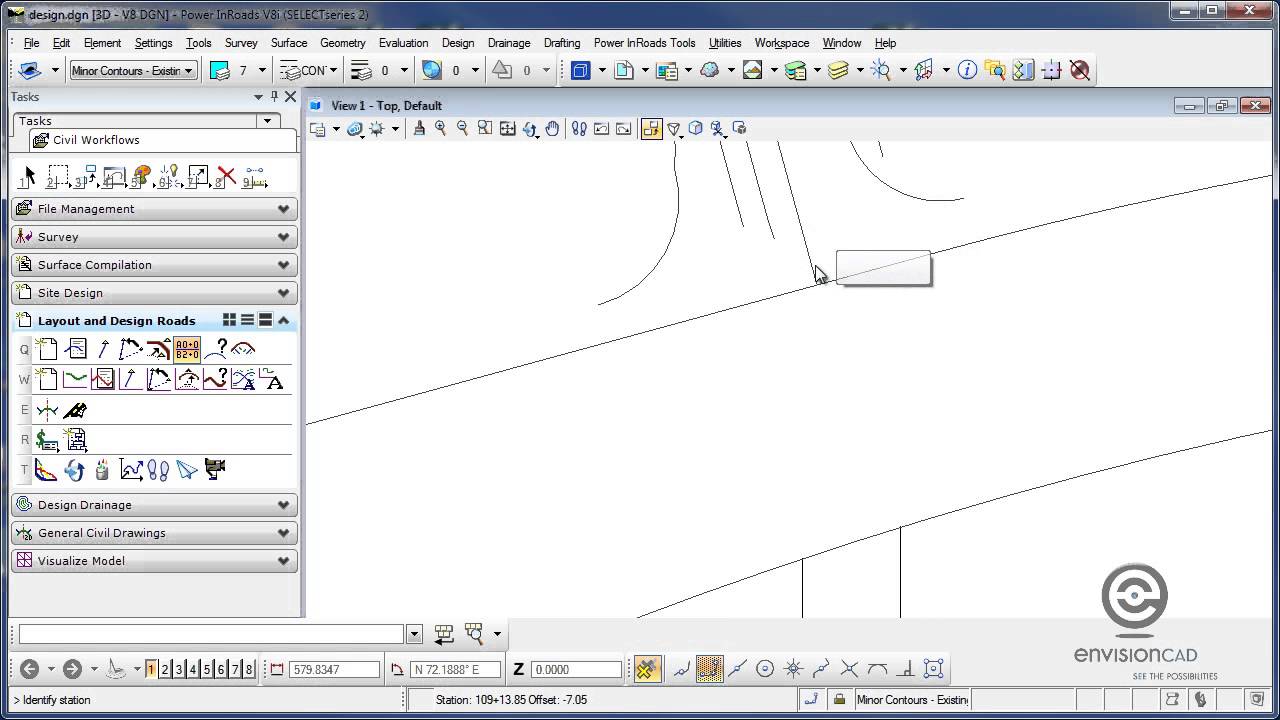Open the Measure tool numbered 9
The width and height of the screenshot is (1280, 720).
point(255,178)
